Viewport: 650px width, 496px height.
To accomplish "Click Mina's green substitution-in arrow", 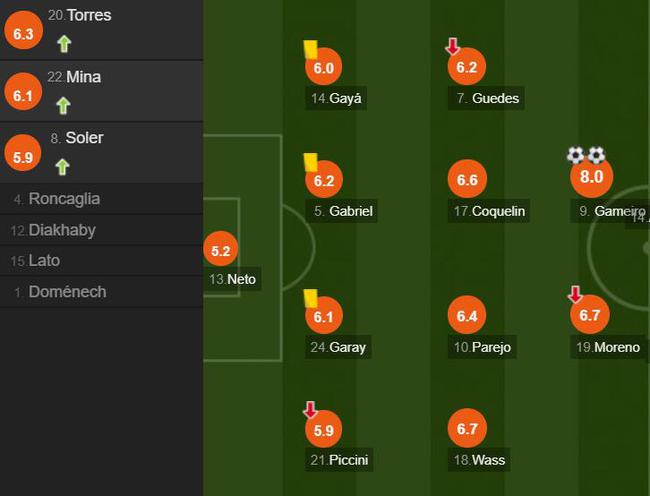I will tap(63, 106).
